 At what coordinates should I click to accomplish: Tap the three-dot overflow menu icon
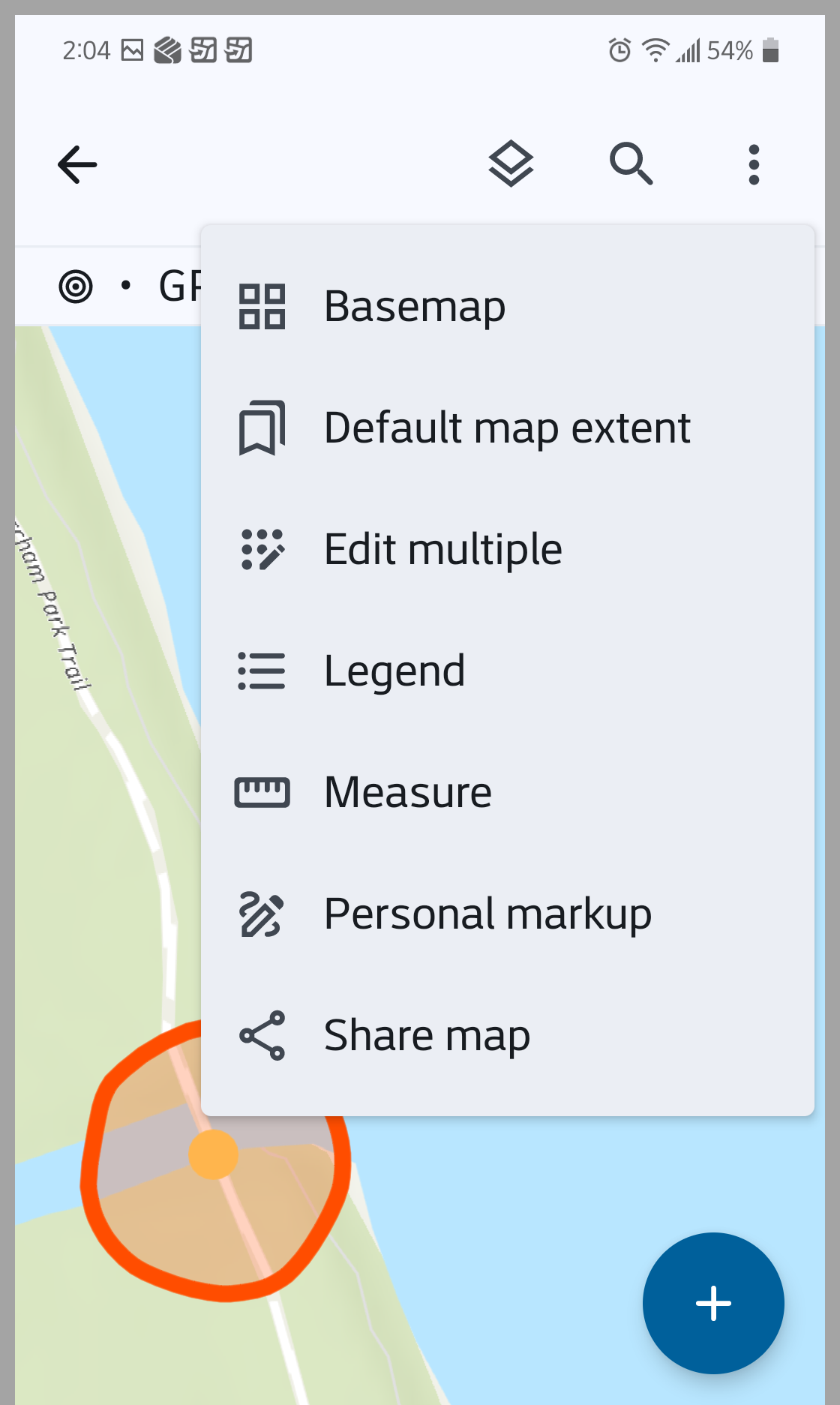(754, 164)
